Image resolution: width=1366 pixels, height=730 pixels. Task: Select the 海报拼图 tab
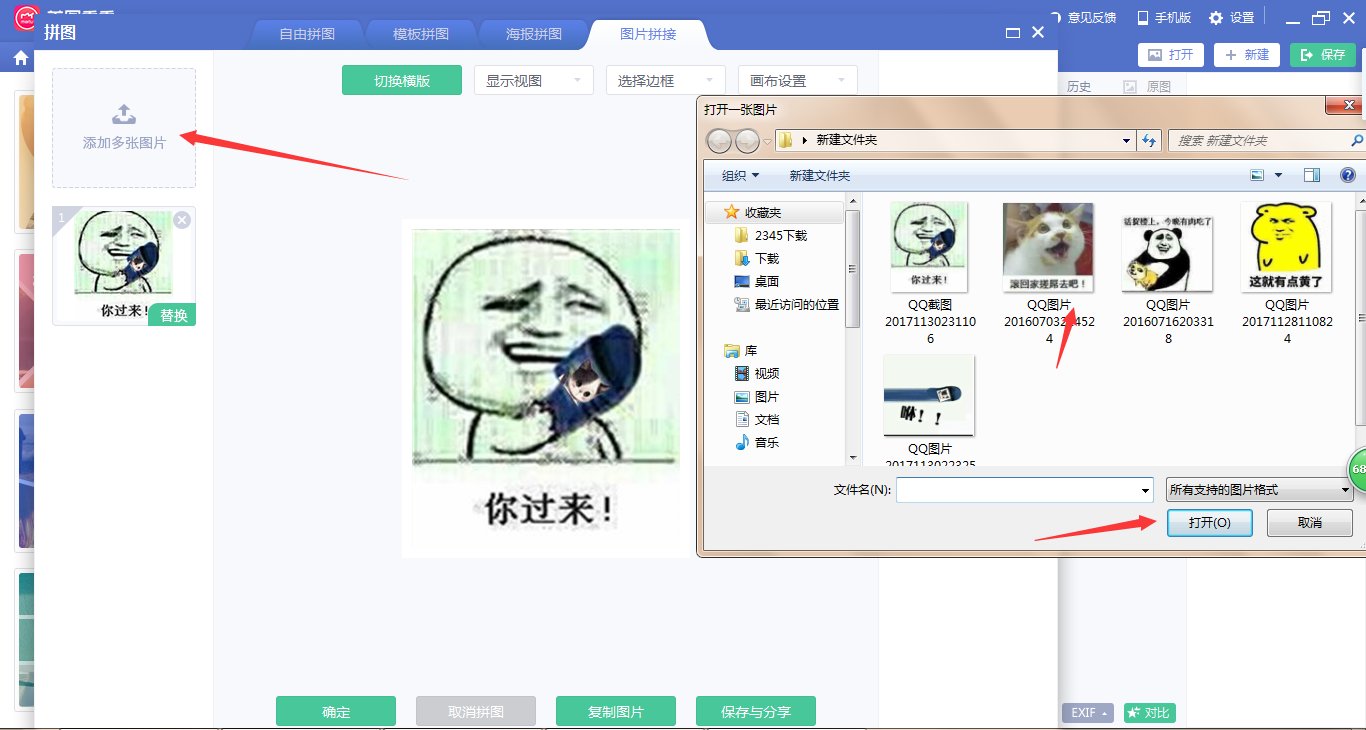(x=533, y=33)
